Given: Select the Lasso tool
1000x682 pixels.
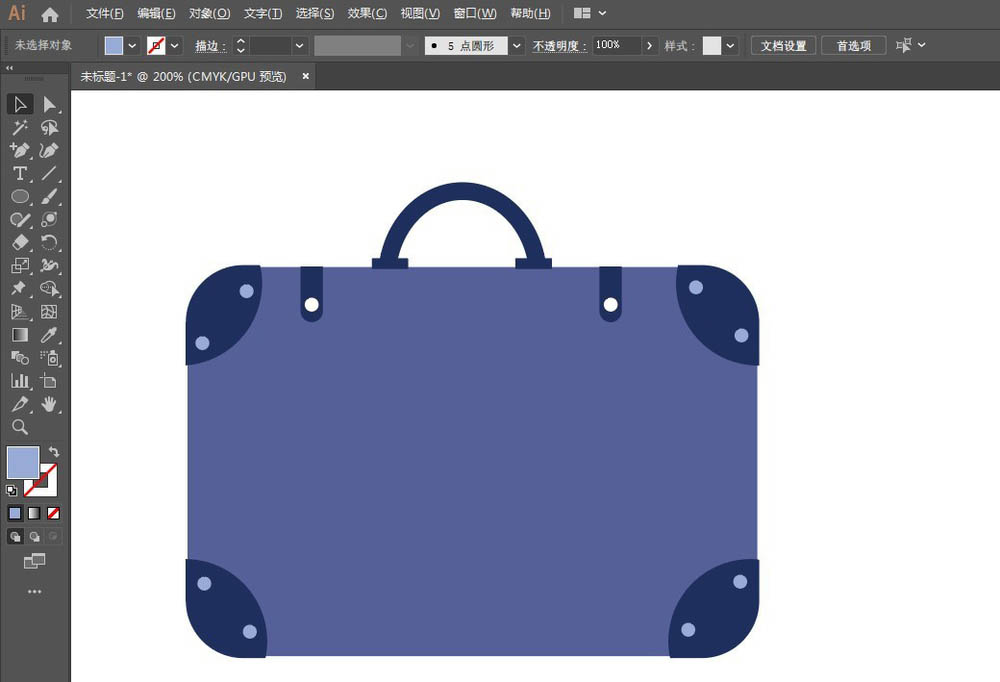Looking at the screenshot, I should 49,127.
